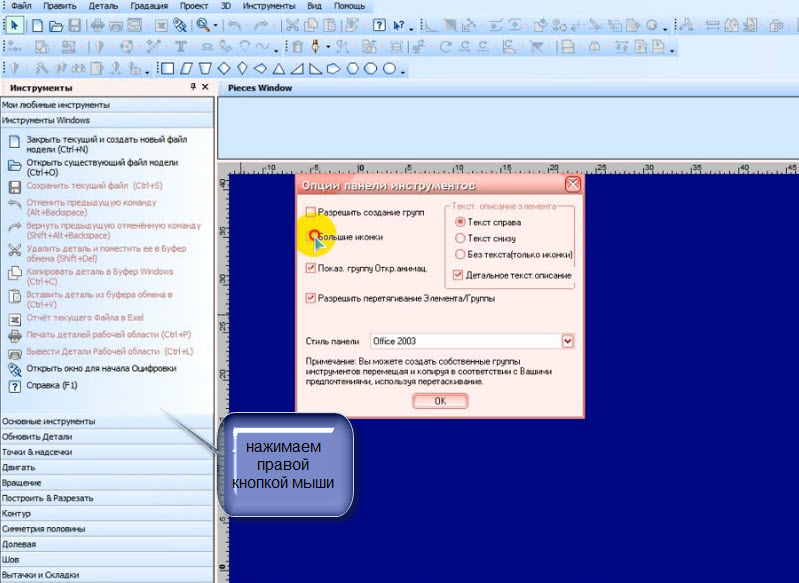Create an isosceles triangle piece shape
The image size is (799, 583).
pos(278,68)
